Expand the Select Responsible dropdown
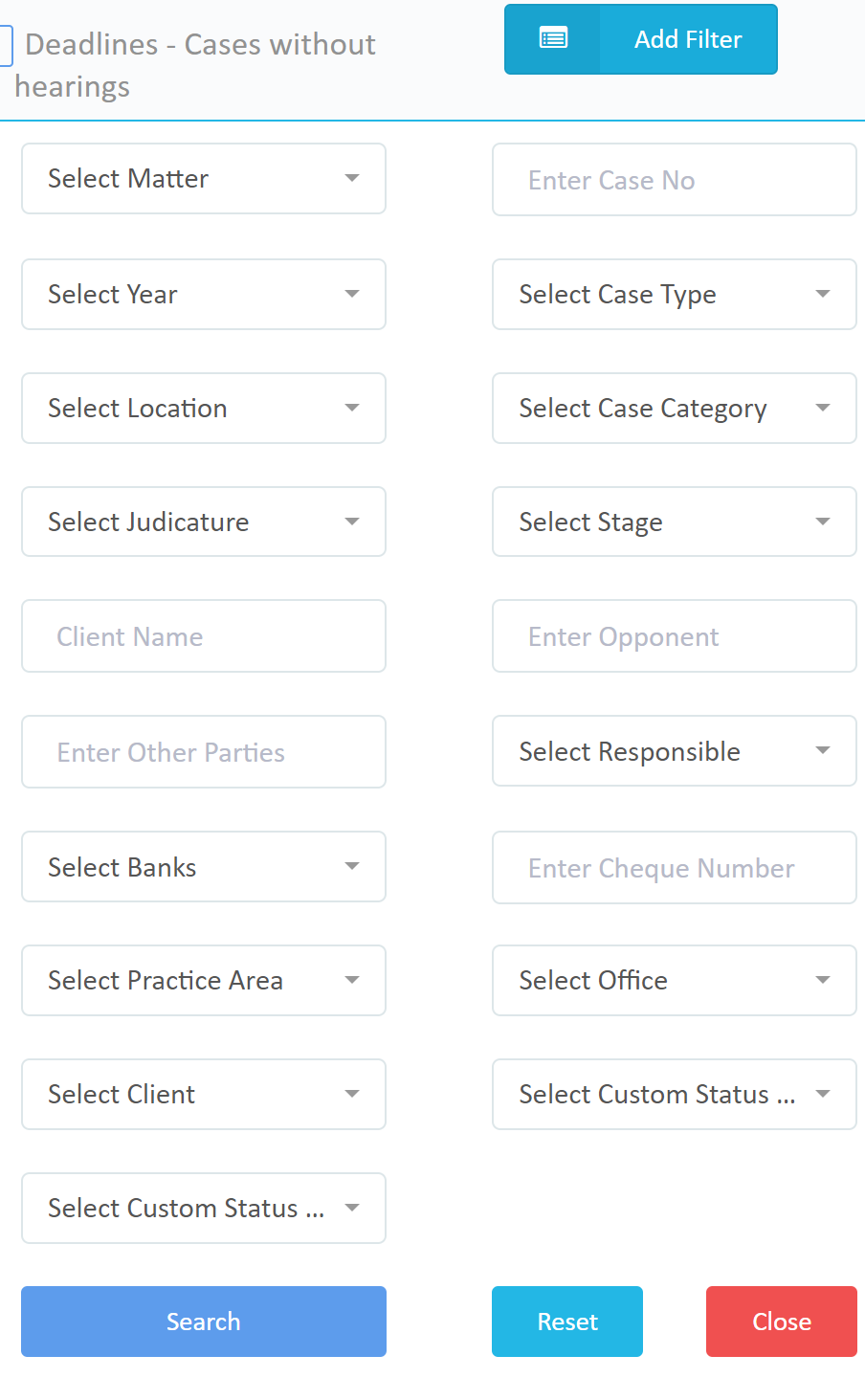The image size is (865, 1400). point(674,752)
